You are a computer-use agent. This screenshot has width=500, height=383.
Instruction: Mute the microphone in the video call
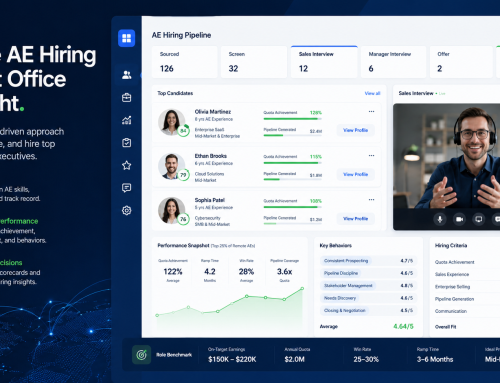click(440, 219)
